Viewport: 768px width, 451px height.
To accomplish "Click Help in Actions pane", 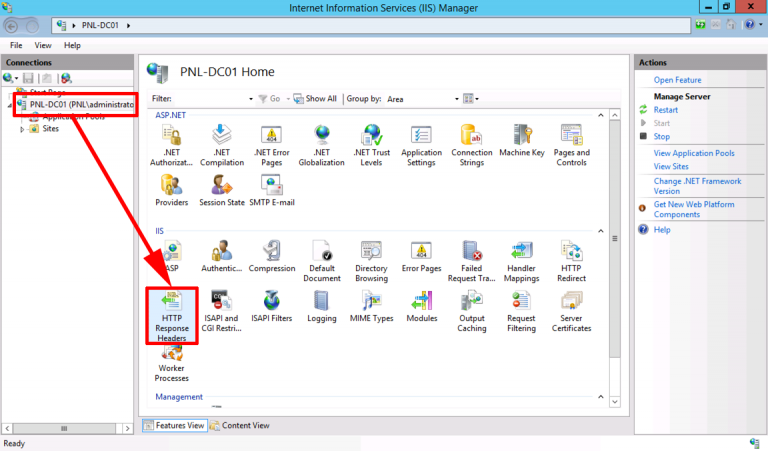I will pyautogui.click(x=662, y=230).
